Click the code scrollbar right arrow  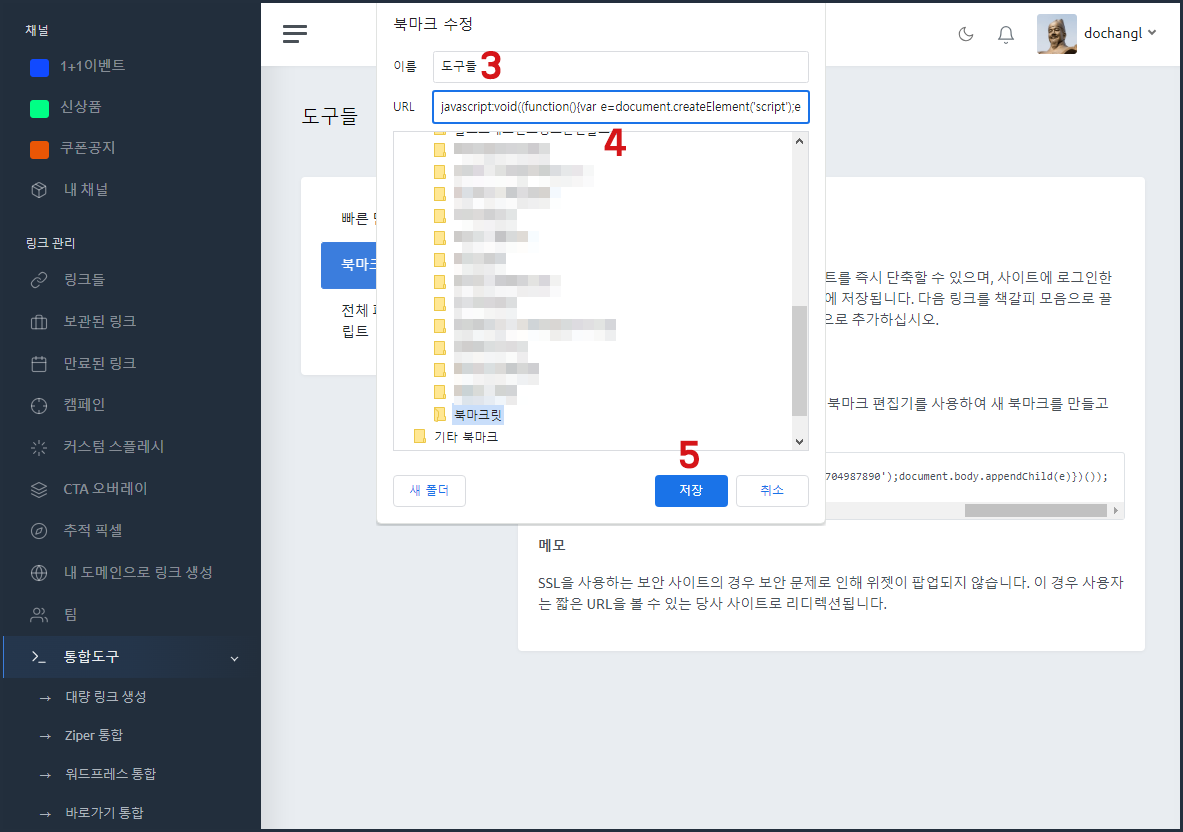[x=1116, y=511]
